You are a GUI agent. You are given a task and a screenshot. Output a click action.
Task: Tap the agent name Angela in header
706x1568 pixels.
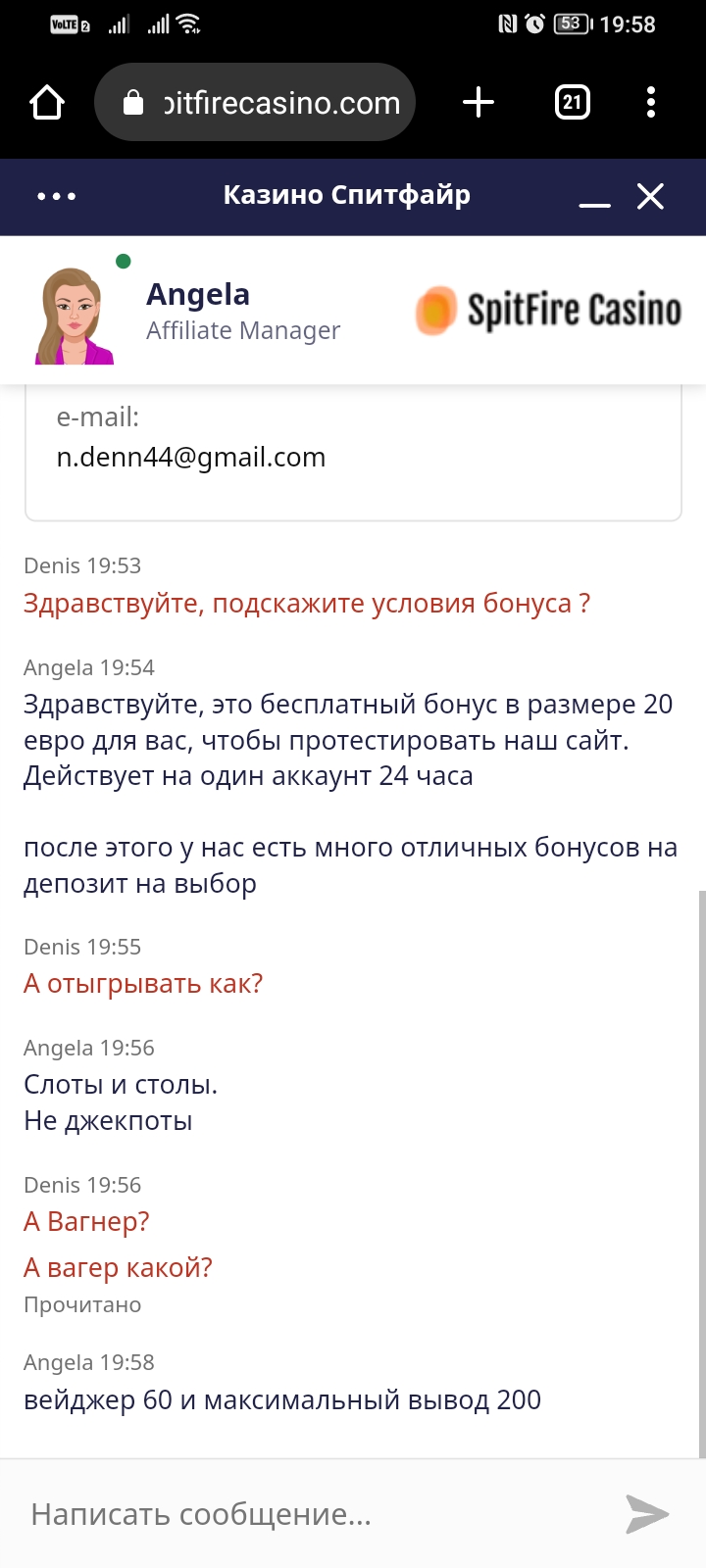tap(198, 294)
